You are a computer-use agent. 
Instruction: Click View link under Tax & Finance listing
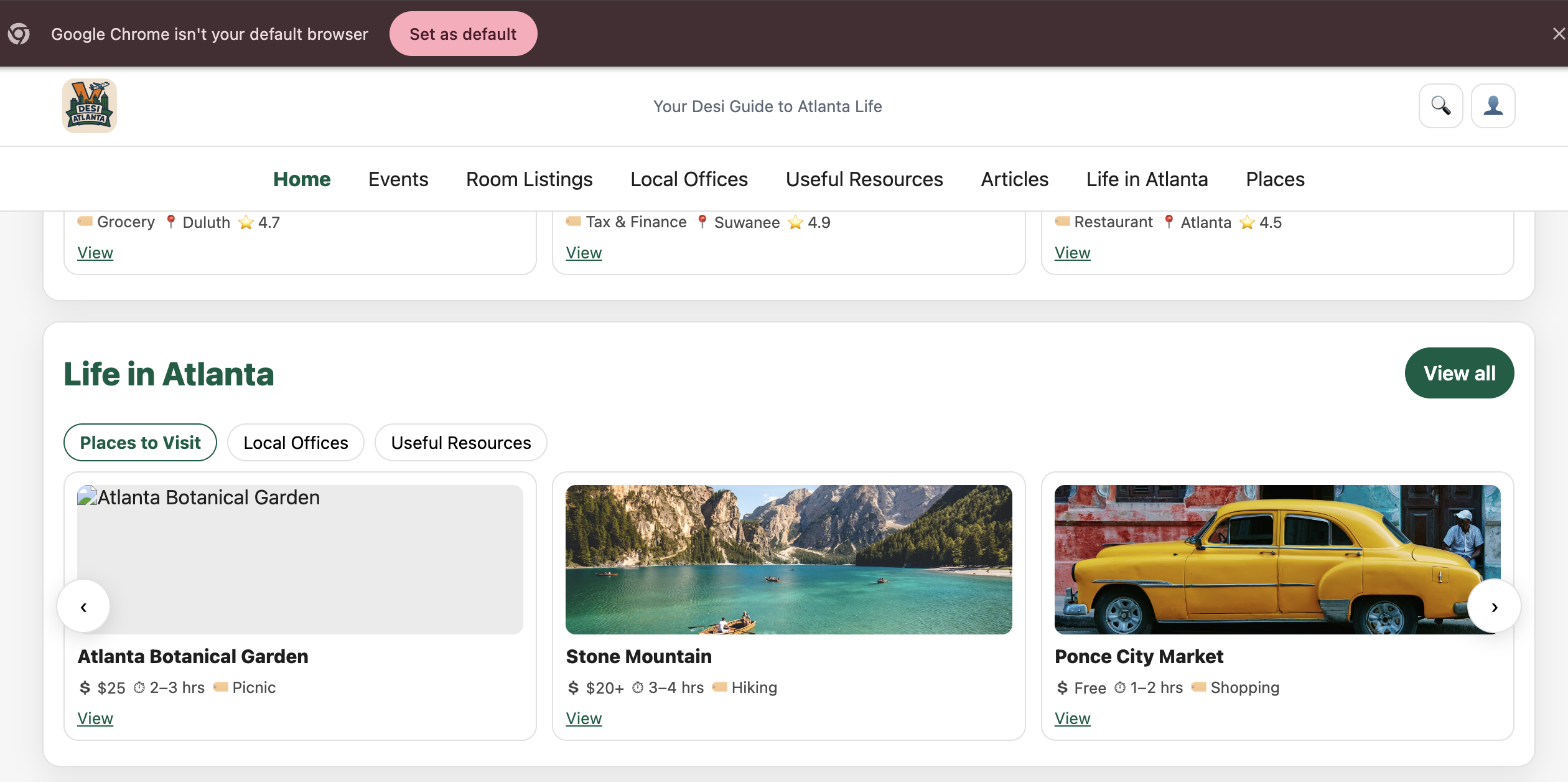pyautogui.click(x=584, y=253)
